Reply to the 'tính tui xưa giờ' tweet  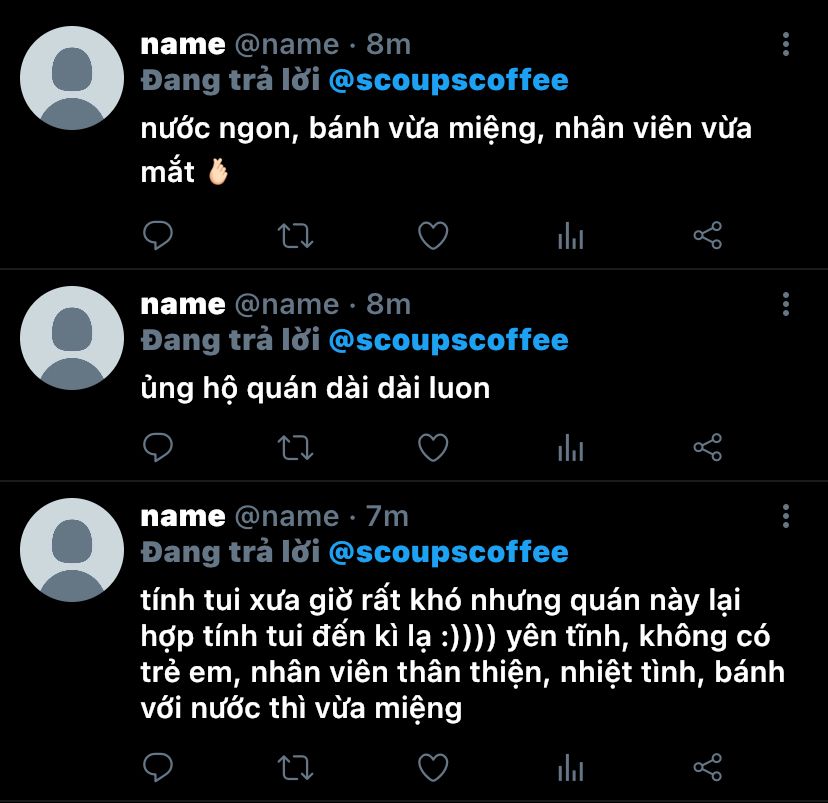coord(158,768)
